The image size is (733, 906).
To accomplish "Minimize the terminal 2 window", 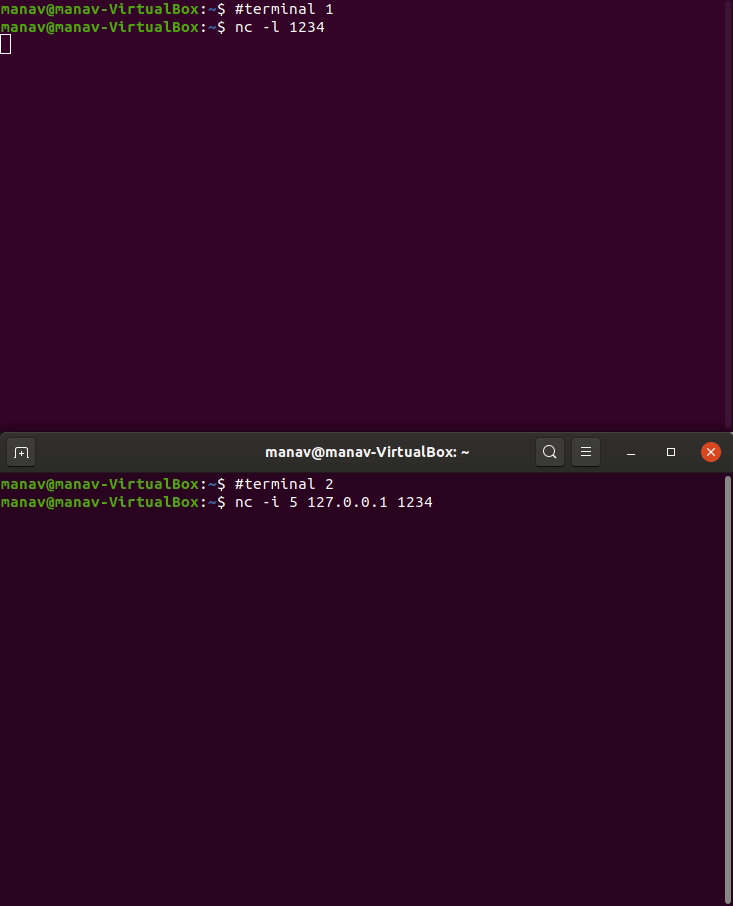I will tap(631, 452).
